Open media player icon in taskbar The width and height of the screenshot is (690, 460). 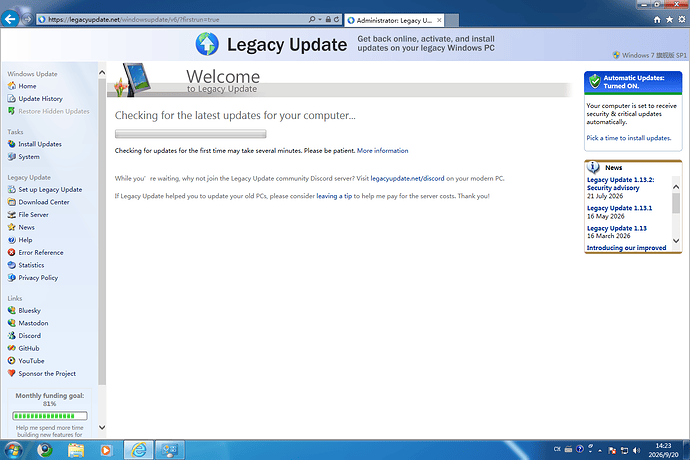click(106, 450)
